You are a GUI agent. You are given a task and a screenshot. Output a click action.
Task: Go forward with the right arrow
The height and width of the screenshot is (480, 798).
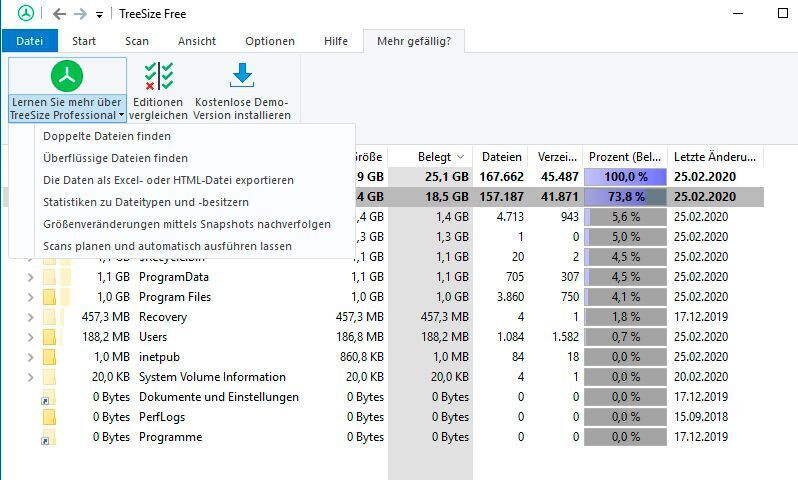(80, 14)
